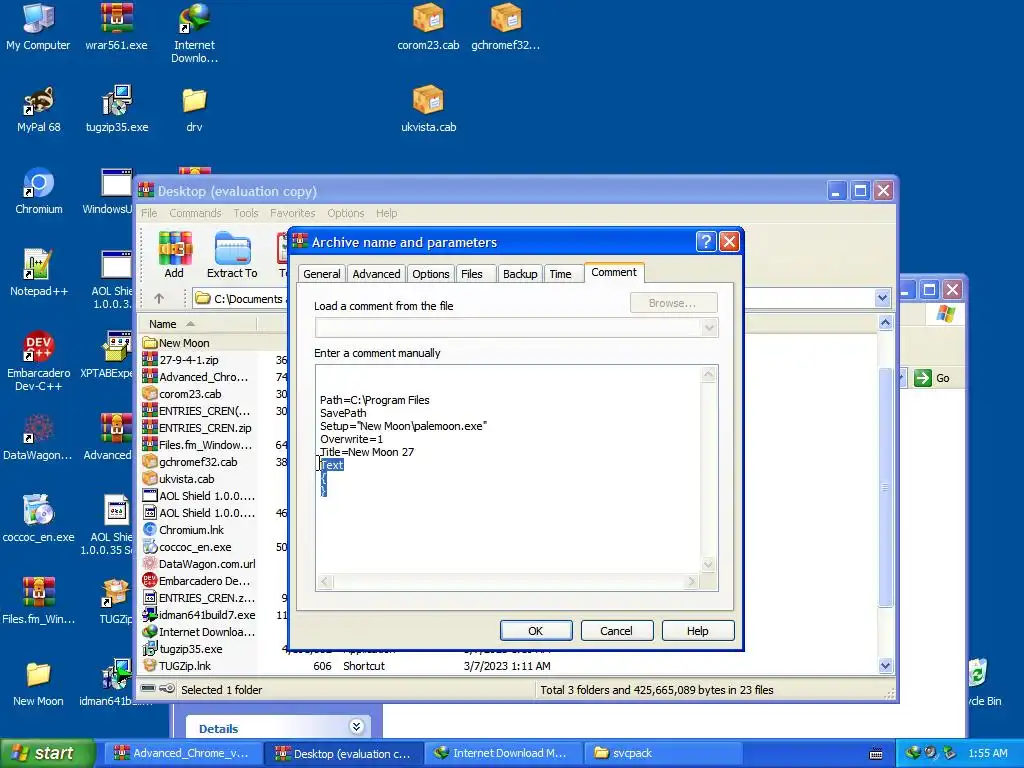This screenshot has height=768, width=1024.
Task: Confirm archive settings with OK
Action: point(536,631)
